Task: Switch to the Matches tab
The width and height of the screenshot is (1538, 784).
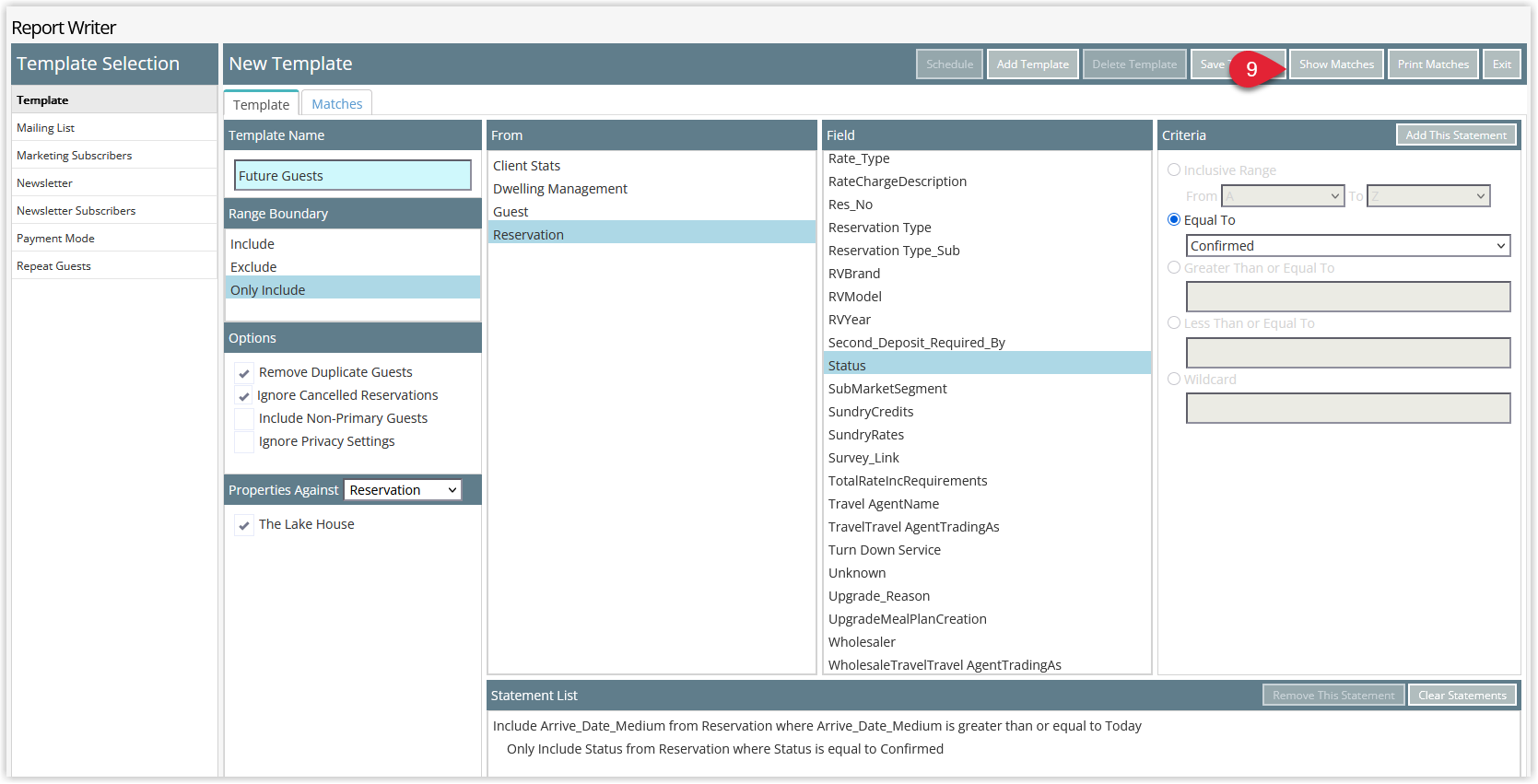Action: (x=336, y=104)
